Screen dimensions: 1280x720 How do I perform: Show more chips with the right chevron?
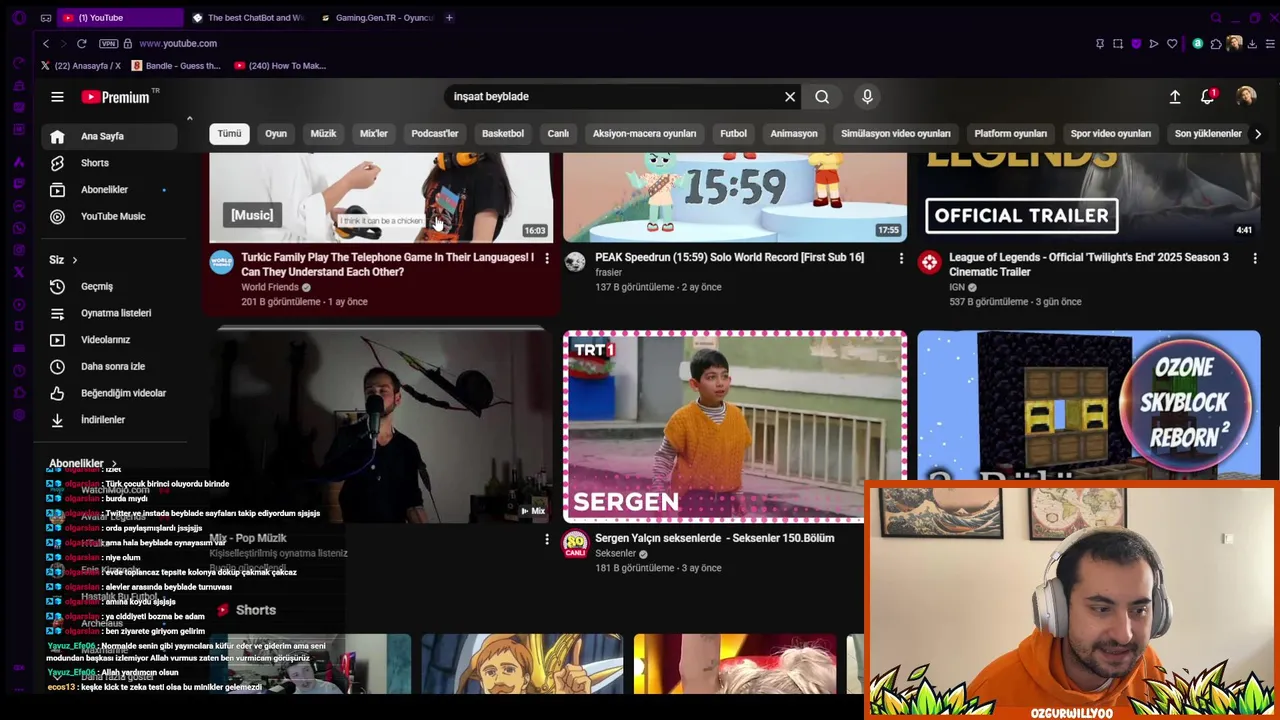pos(1258,134)
